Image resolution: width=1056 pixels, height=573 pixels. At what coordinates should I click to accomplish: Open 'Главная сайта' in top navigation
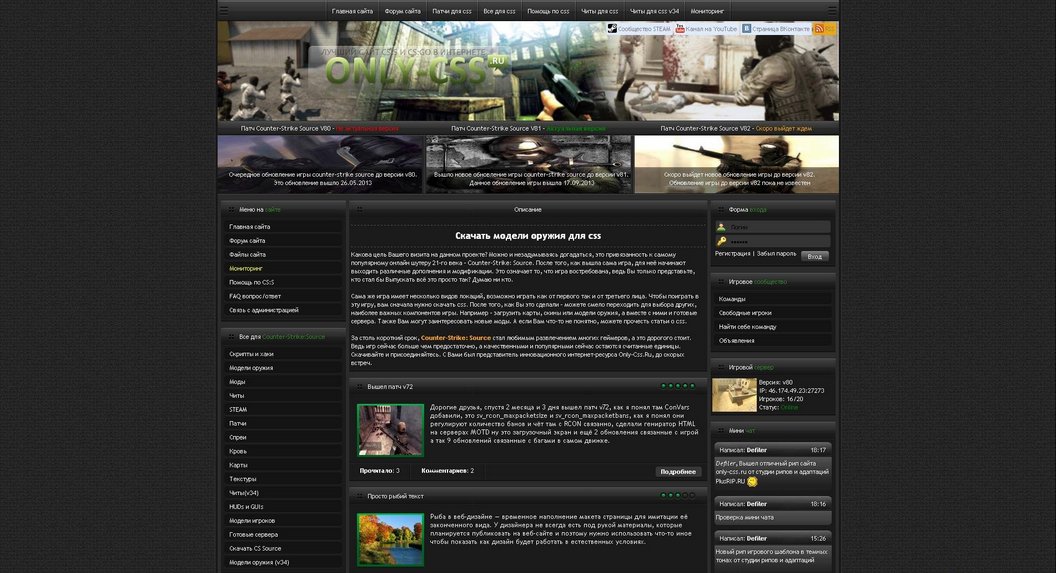[x=352, y=11]
